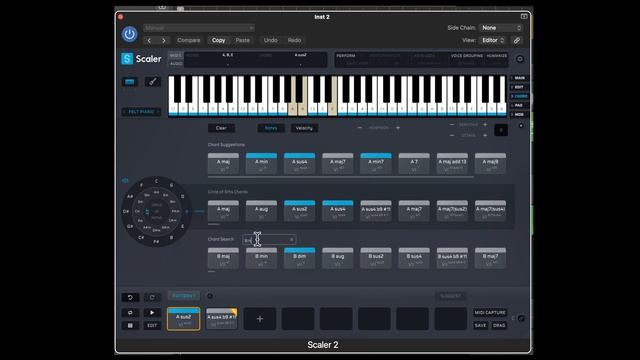Select A sus2 pattern slot
640x360 pixels.
point(184,319)
